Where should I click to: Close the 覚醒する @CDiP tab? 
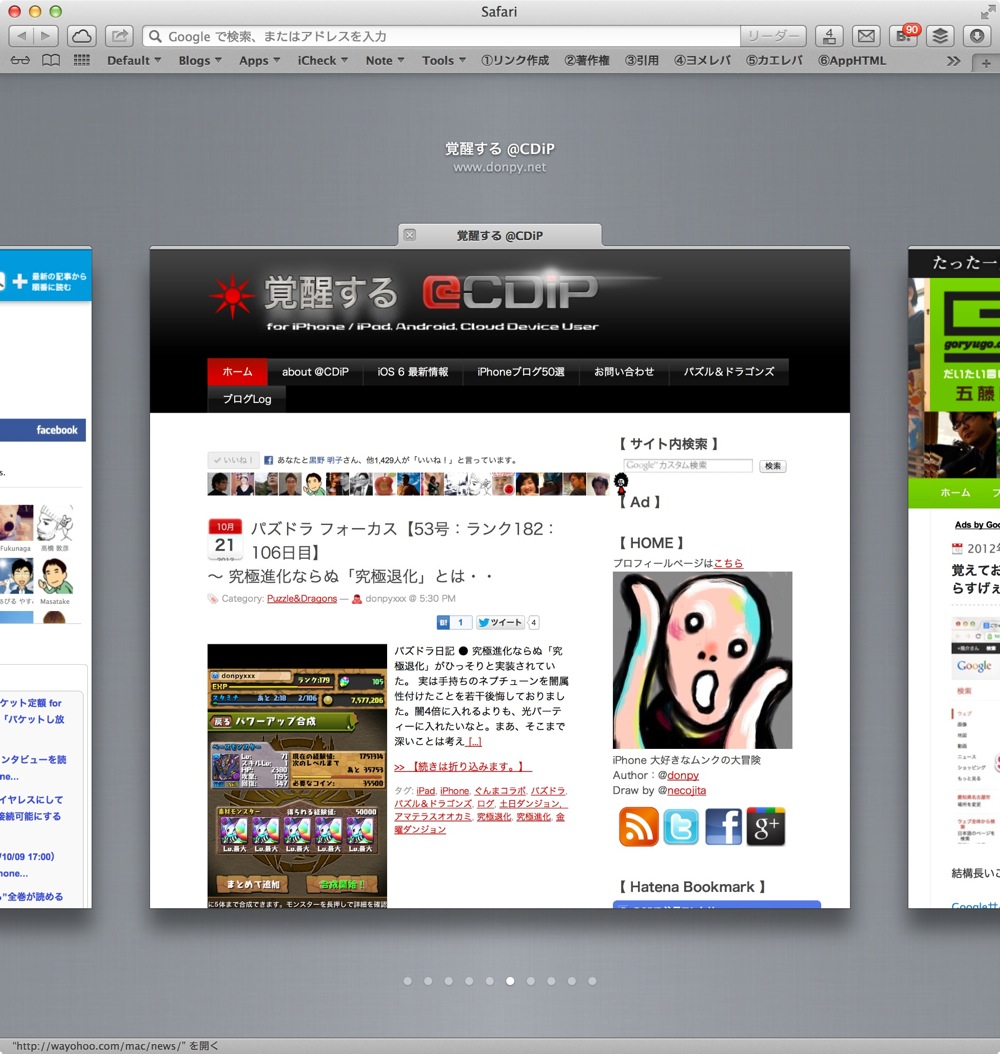[x=409, y=235]
